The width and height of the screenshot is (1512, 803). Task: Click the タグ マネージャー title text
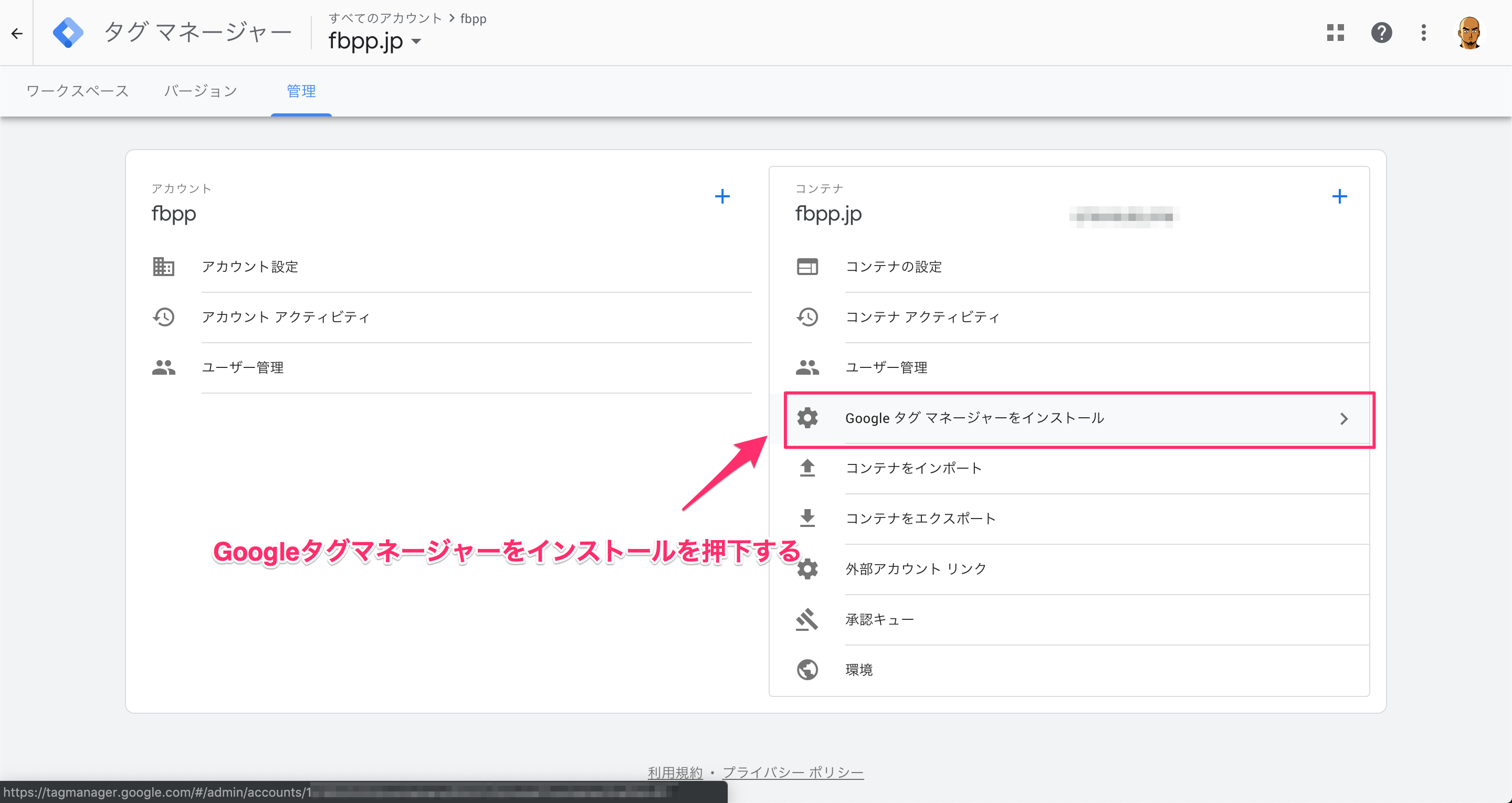(x=198, y=33)
